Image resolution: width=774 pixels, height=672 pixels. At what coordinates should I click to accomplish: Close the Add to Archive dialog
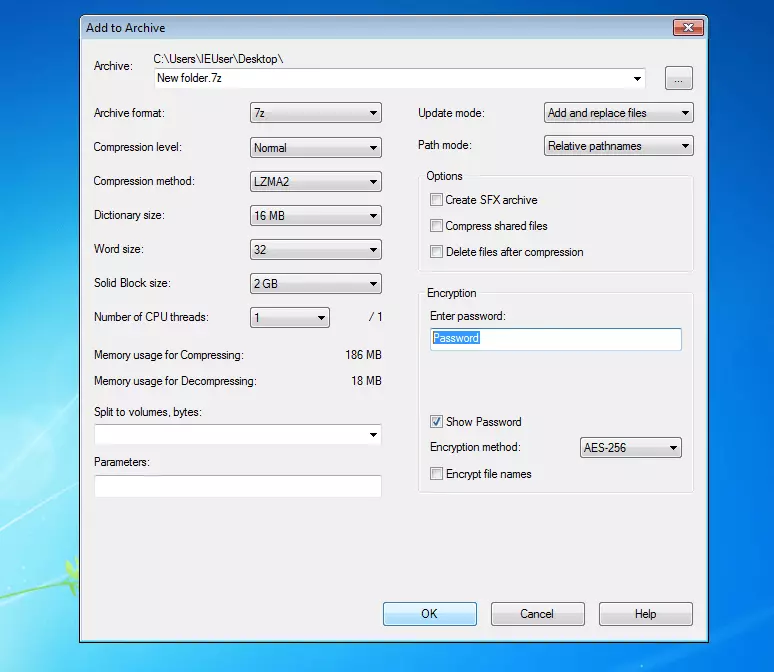pos(686,28)
